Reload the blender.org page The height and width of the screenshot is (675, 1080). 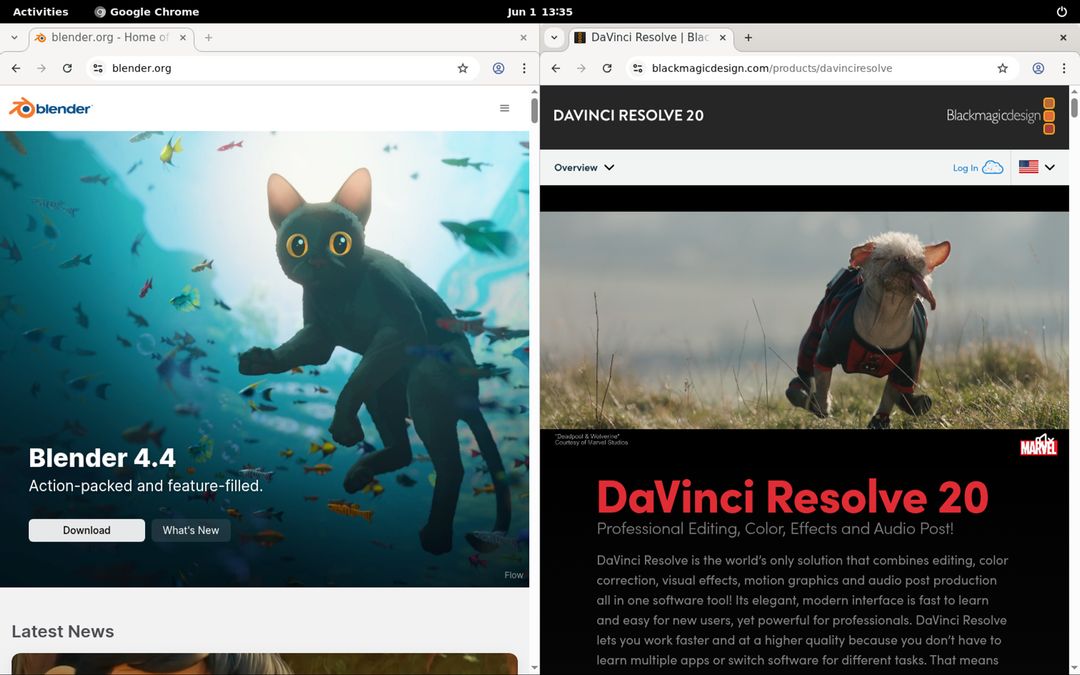(67, 68)
